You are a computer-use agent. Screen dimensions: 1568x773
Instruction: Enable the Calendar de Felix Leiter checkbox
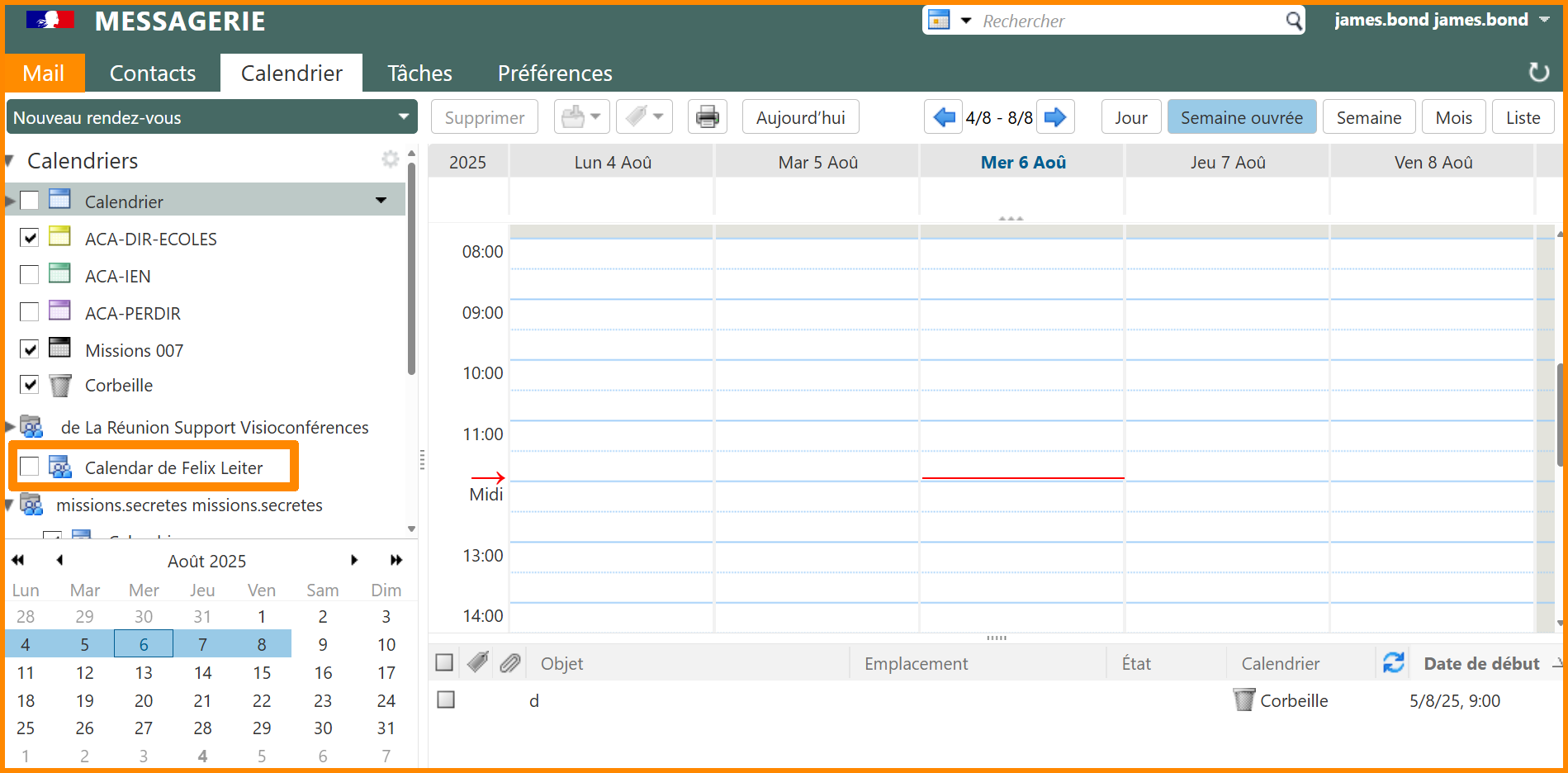[30, 467]
